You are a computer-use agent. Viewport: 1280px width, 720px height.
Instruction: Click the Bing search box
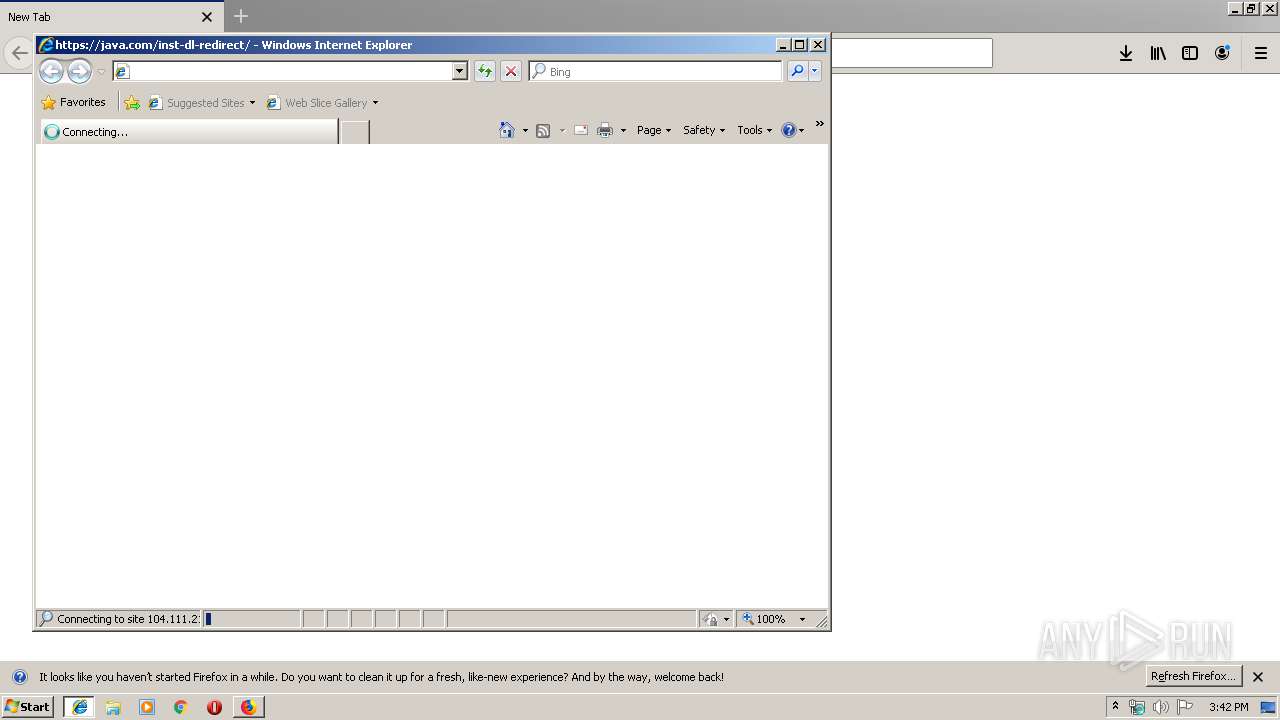(656, 71)
